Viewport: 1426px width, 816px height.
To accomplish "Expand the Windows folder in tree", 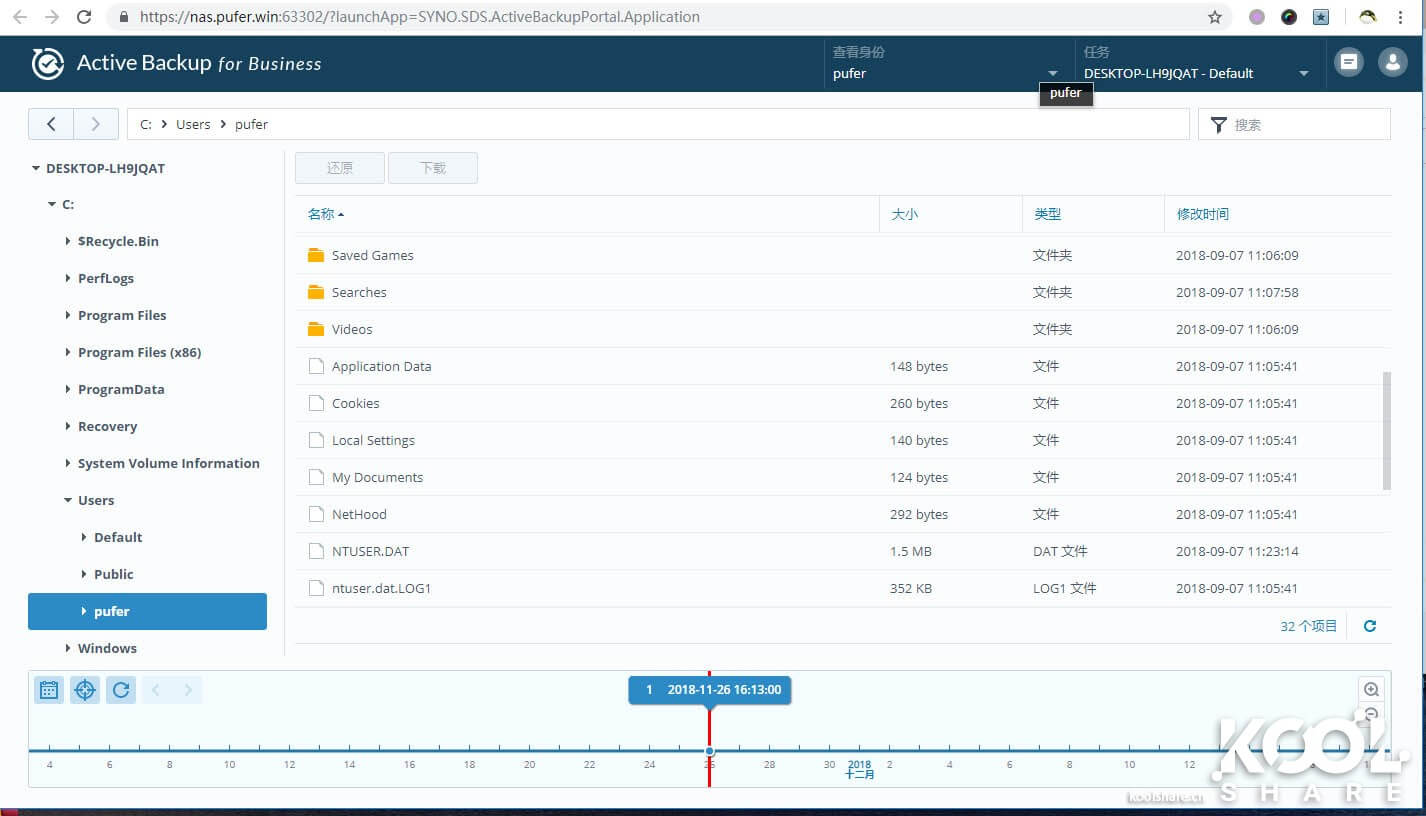I will pos(68,649).
